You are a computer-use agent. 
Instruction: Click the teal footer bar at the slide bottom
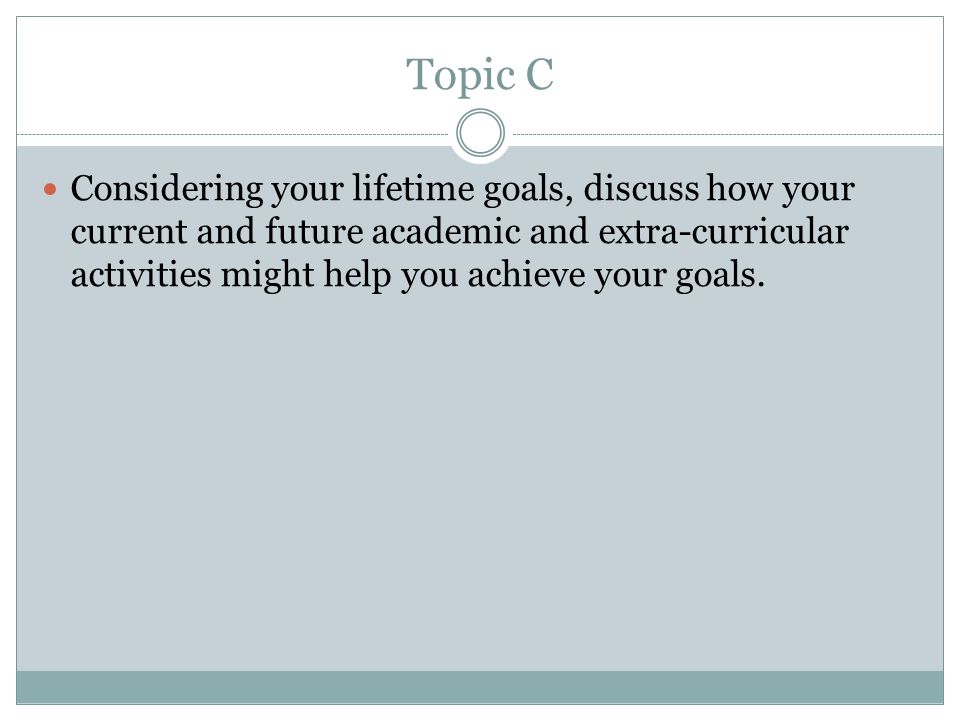[480, 687]
